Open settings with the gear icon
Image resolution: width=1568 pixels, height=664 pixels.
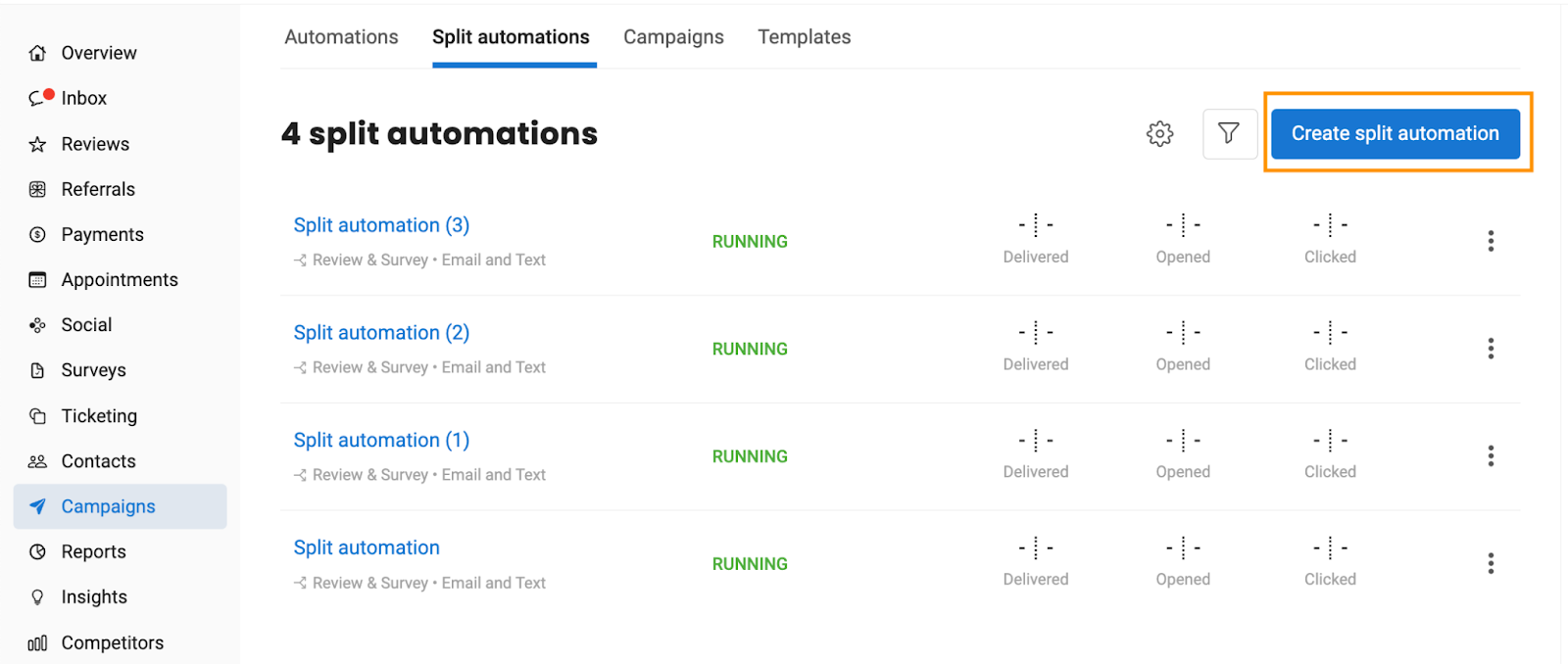pyautogui.click(x=1159, y=133)
